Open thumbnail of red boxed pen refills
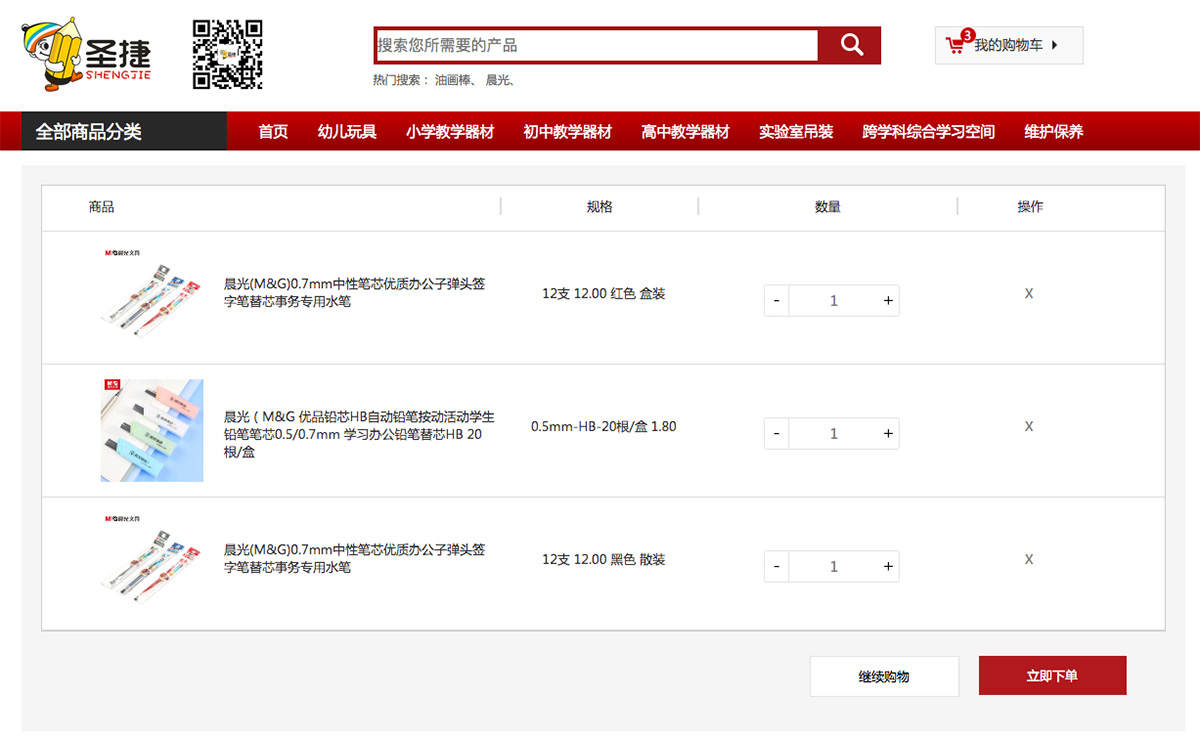Screen dimensions: 1200x738 152,297
